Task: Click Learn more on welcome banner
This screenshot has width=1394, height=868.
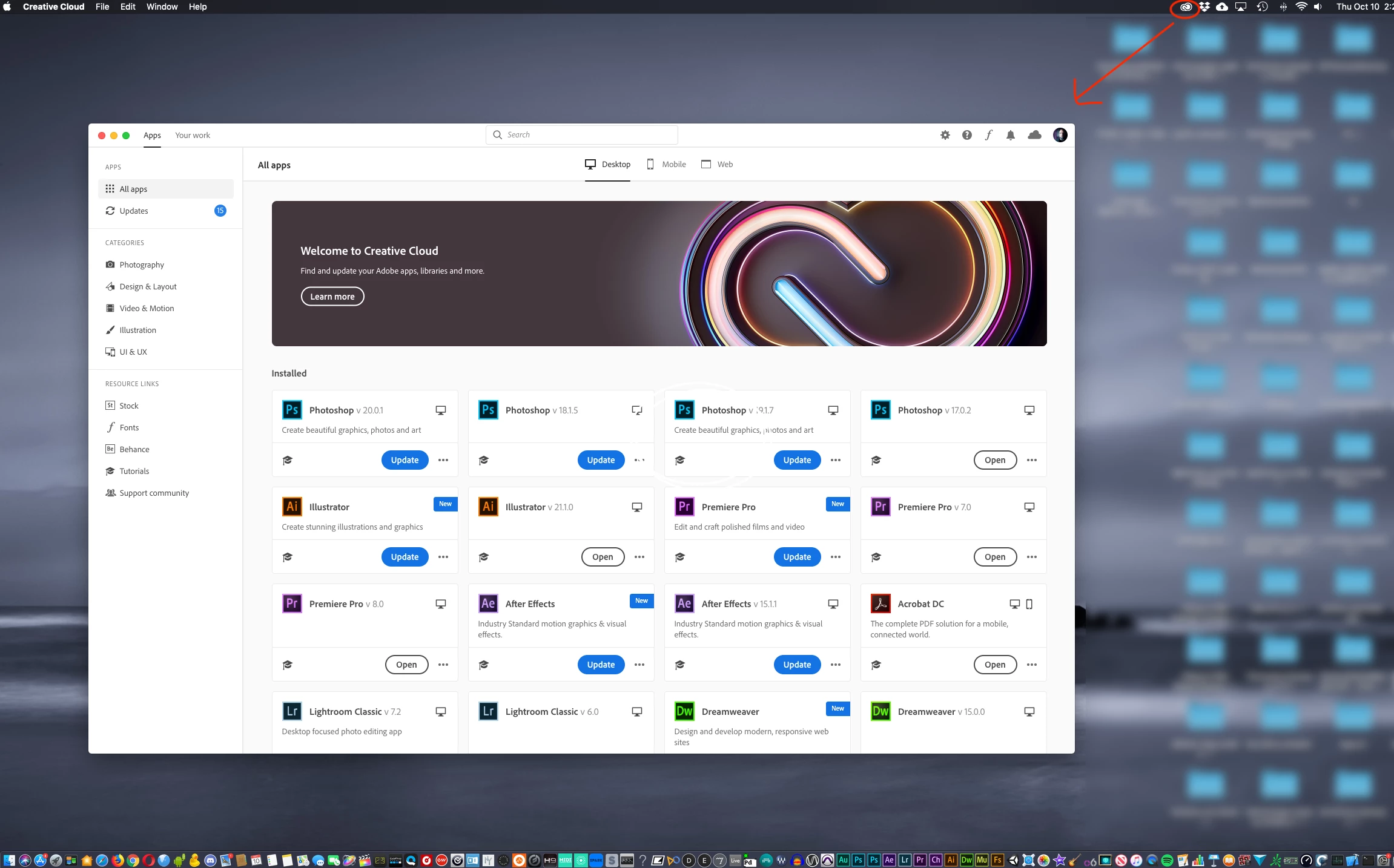Action: pyautogui.click(x=332, y=297)
